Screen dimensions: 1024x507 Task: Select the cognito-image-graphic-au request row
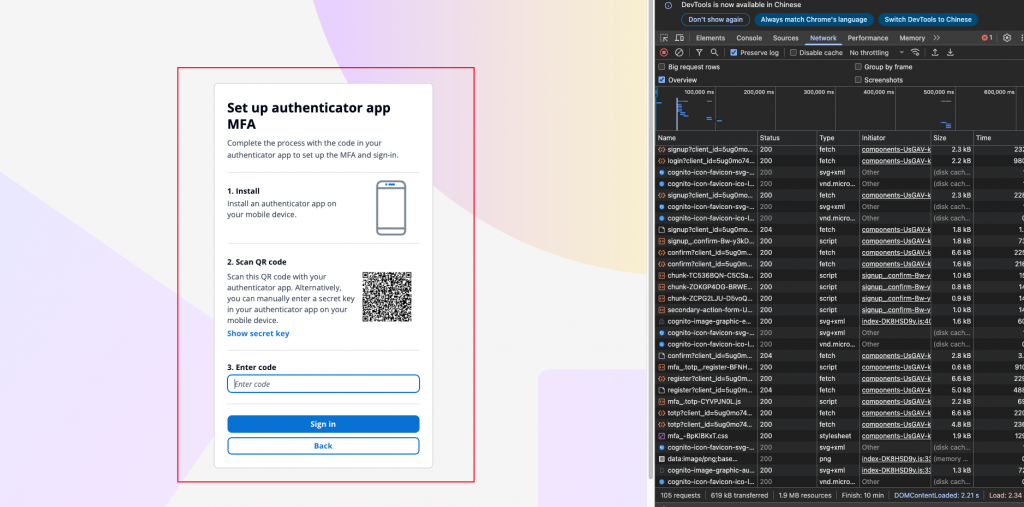[839, 470]
